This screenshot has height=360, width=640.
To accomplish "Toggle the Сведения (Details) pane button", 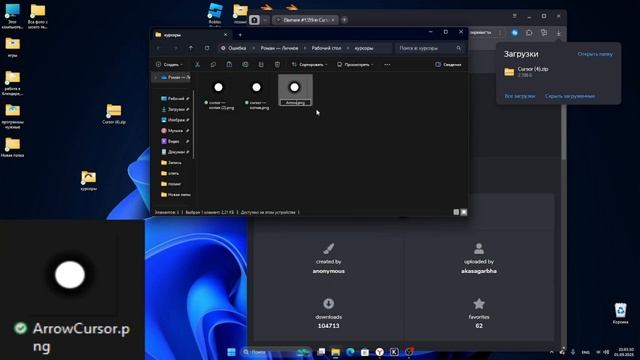I will (x=448, y=64).
